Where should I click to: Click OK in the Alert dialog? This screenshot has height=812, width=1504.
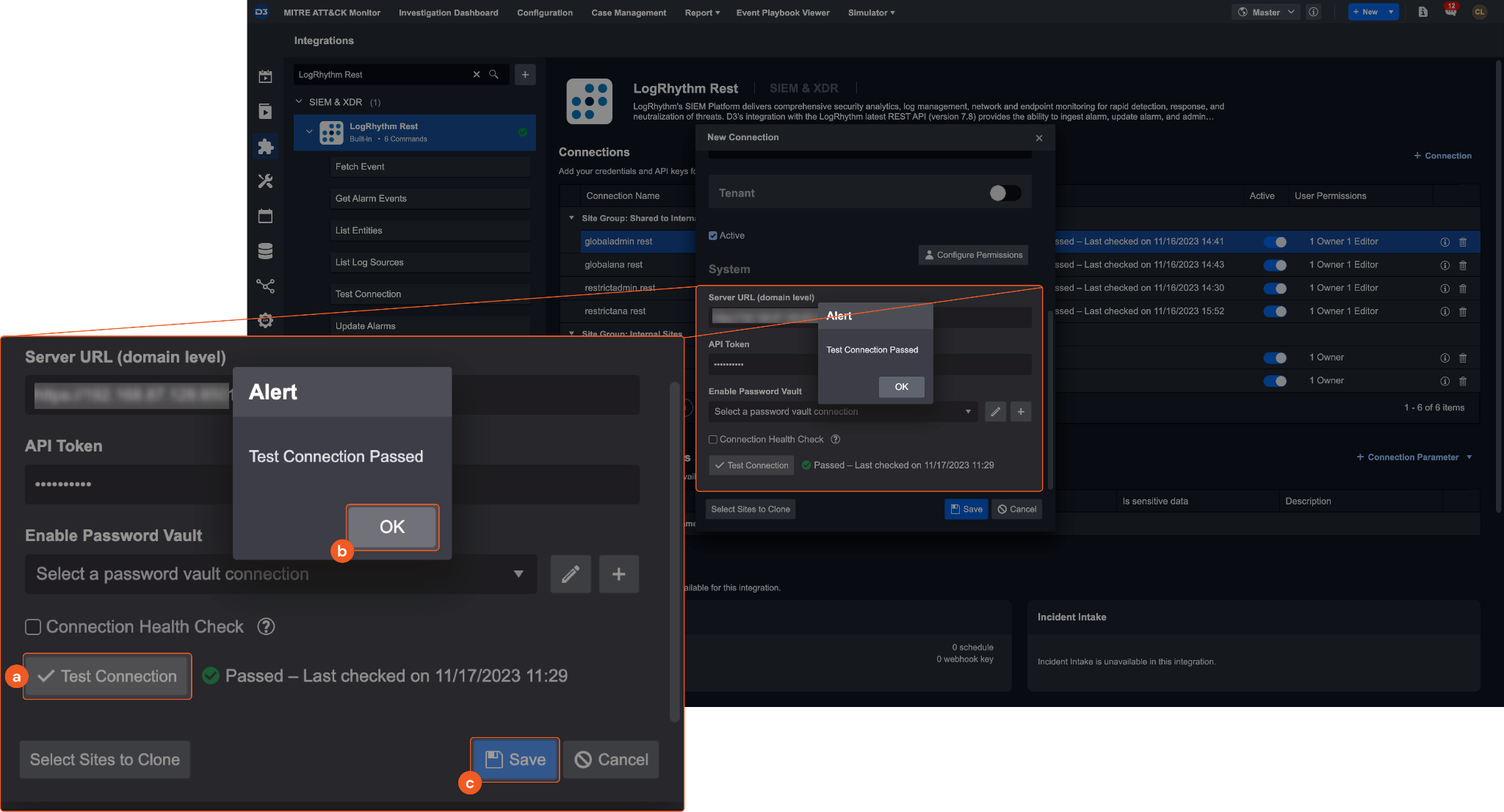click(901, 387)
